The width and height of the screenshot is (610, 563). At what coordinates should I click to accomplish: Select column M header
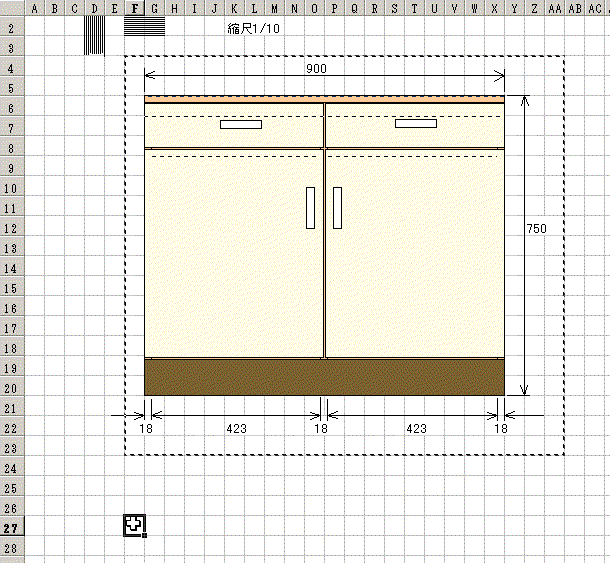pos(275,8)
